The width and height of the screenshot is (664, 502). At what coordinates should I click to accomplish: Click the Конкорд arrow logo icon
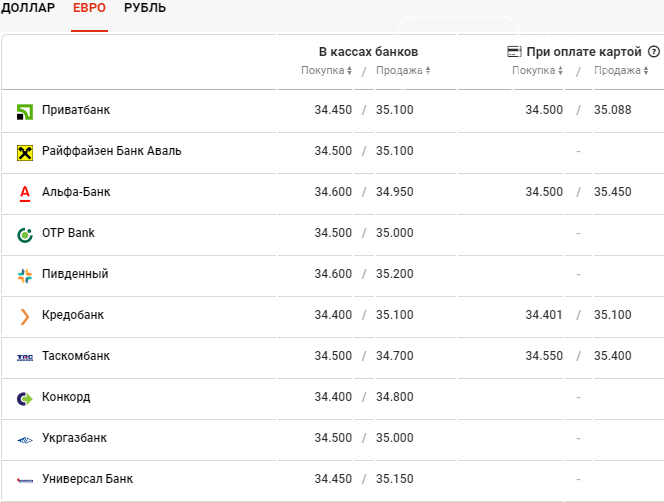[25, 399]
